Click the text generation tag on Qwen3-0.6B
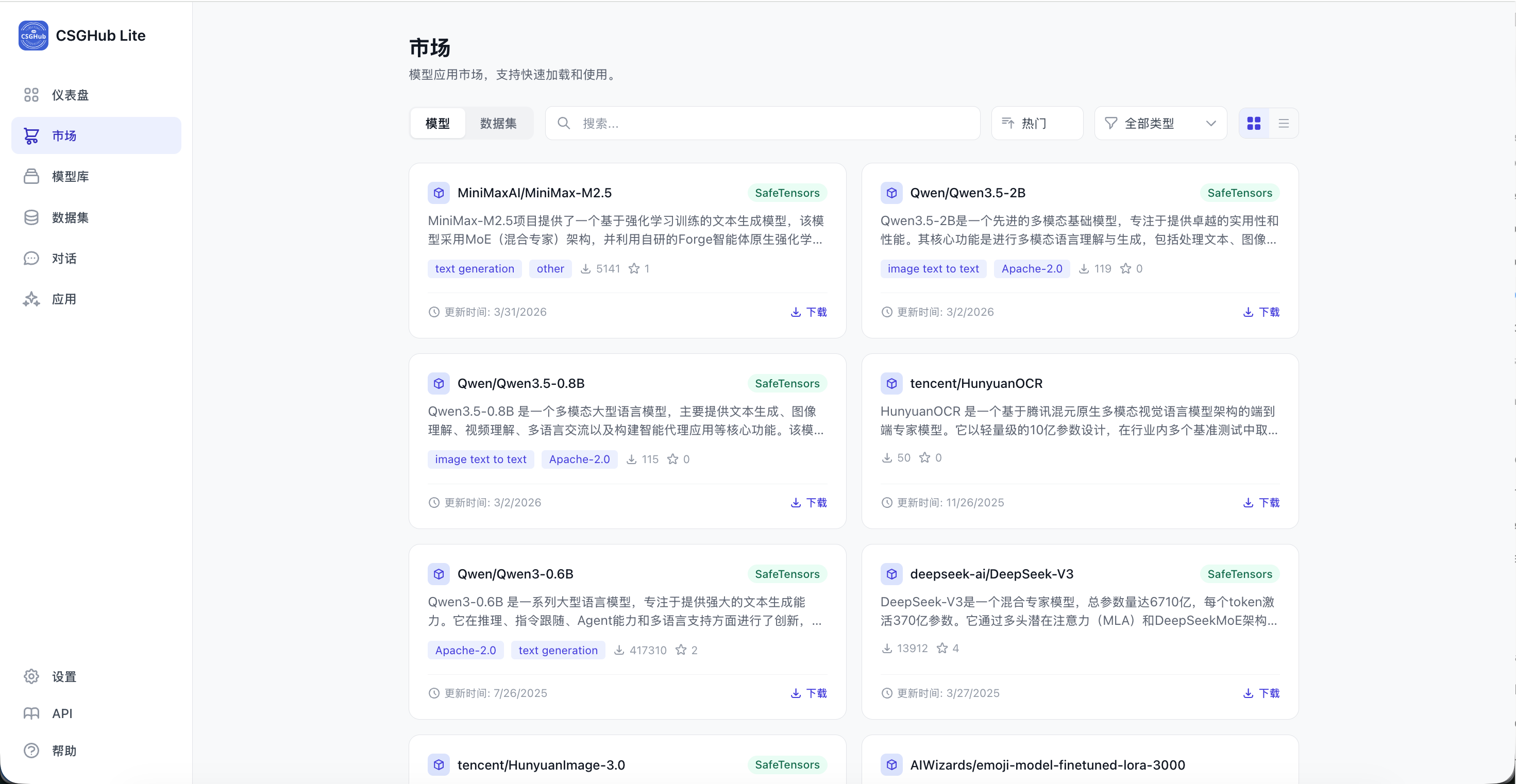 click(x=558, y=651)
